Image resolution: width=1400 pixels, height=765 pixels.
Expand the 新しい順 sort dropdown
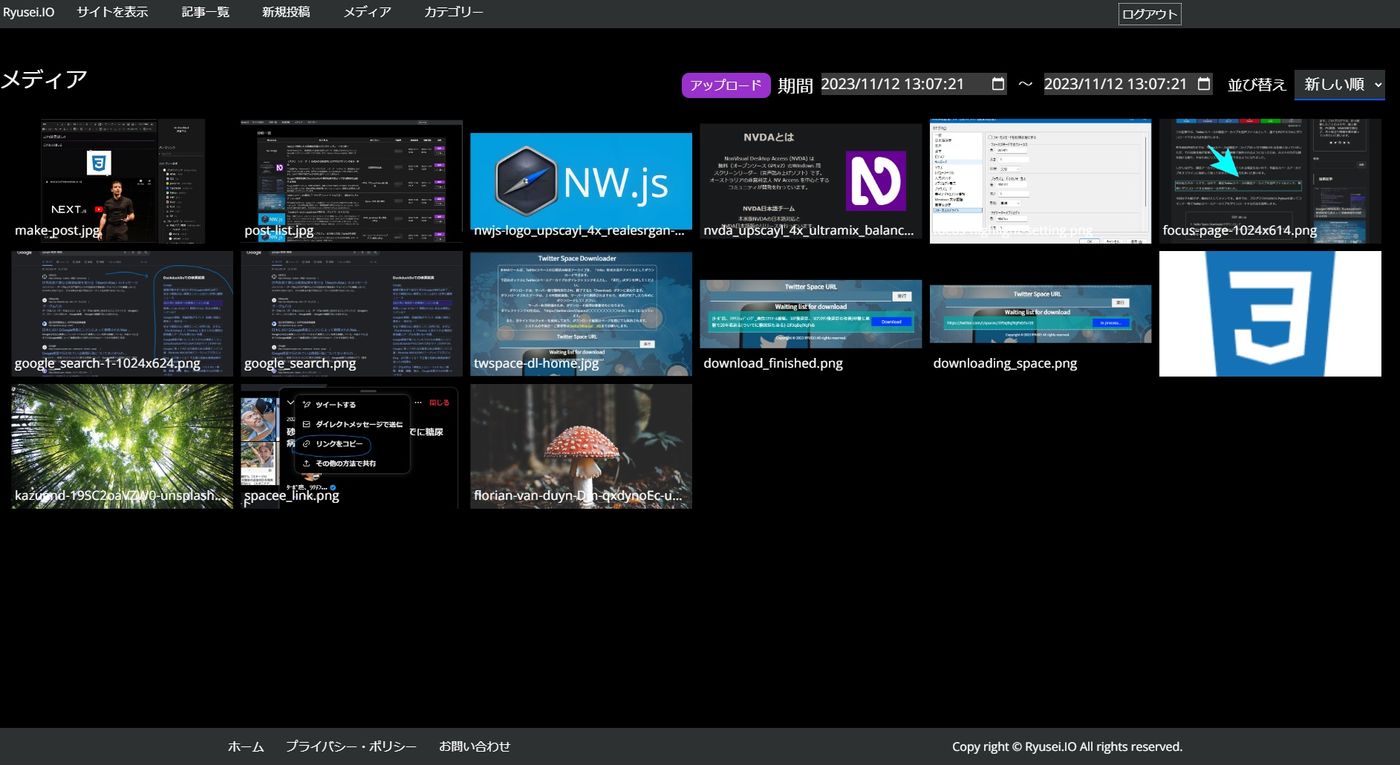[1339, 85]
